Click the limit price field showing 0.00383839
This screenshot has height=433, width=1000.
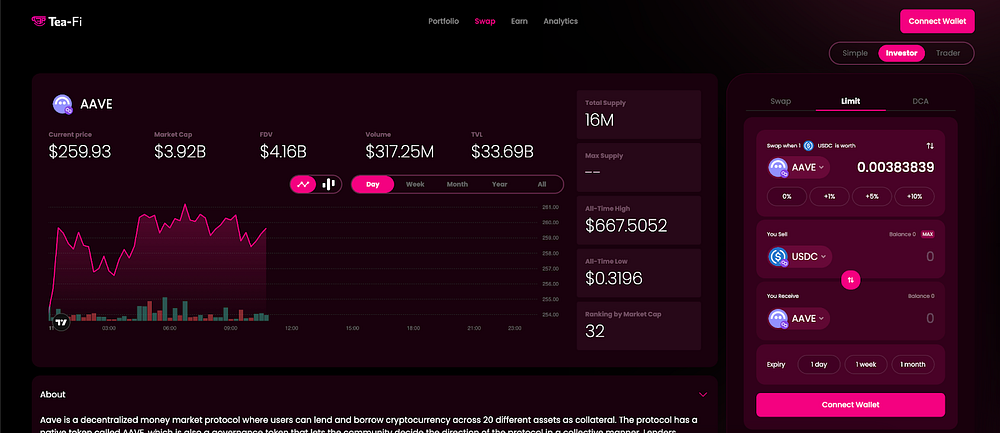tap(895, 168)
